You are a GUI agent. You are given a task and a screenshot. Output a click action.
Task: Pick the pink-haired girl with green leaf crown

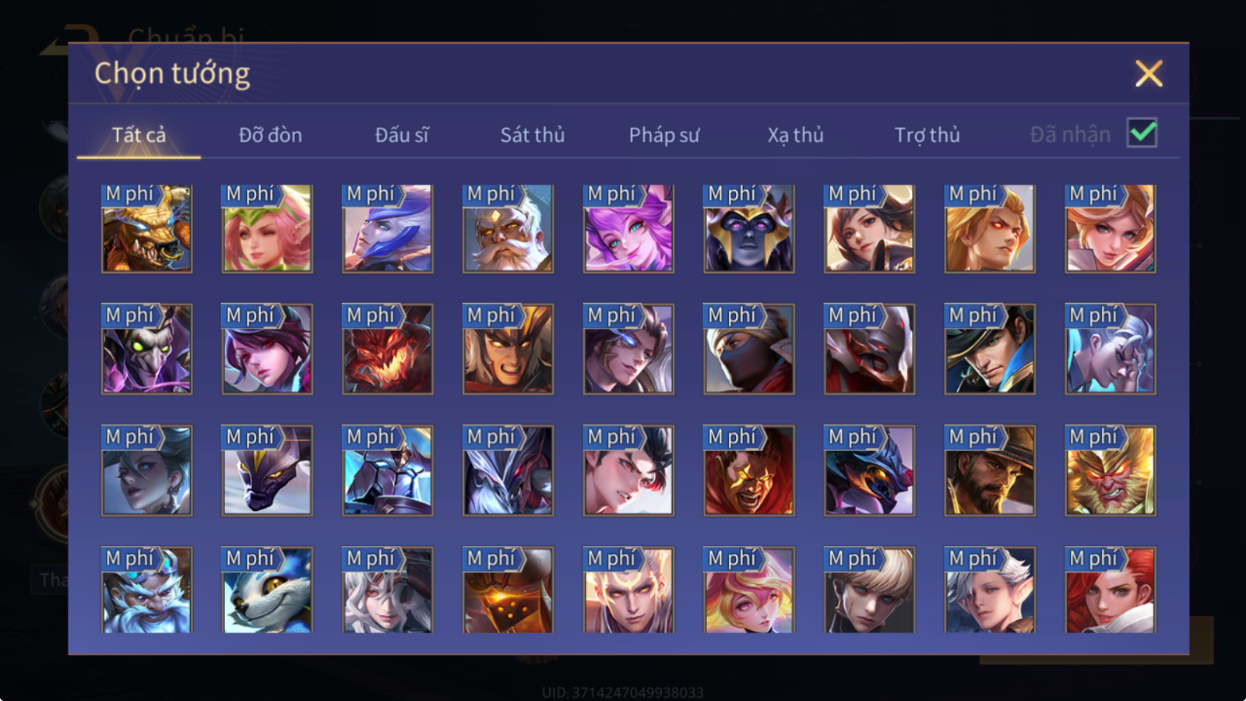pos(267,228)
